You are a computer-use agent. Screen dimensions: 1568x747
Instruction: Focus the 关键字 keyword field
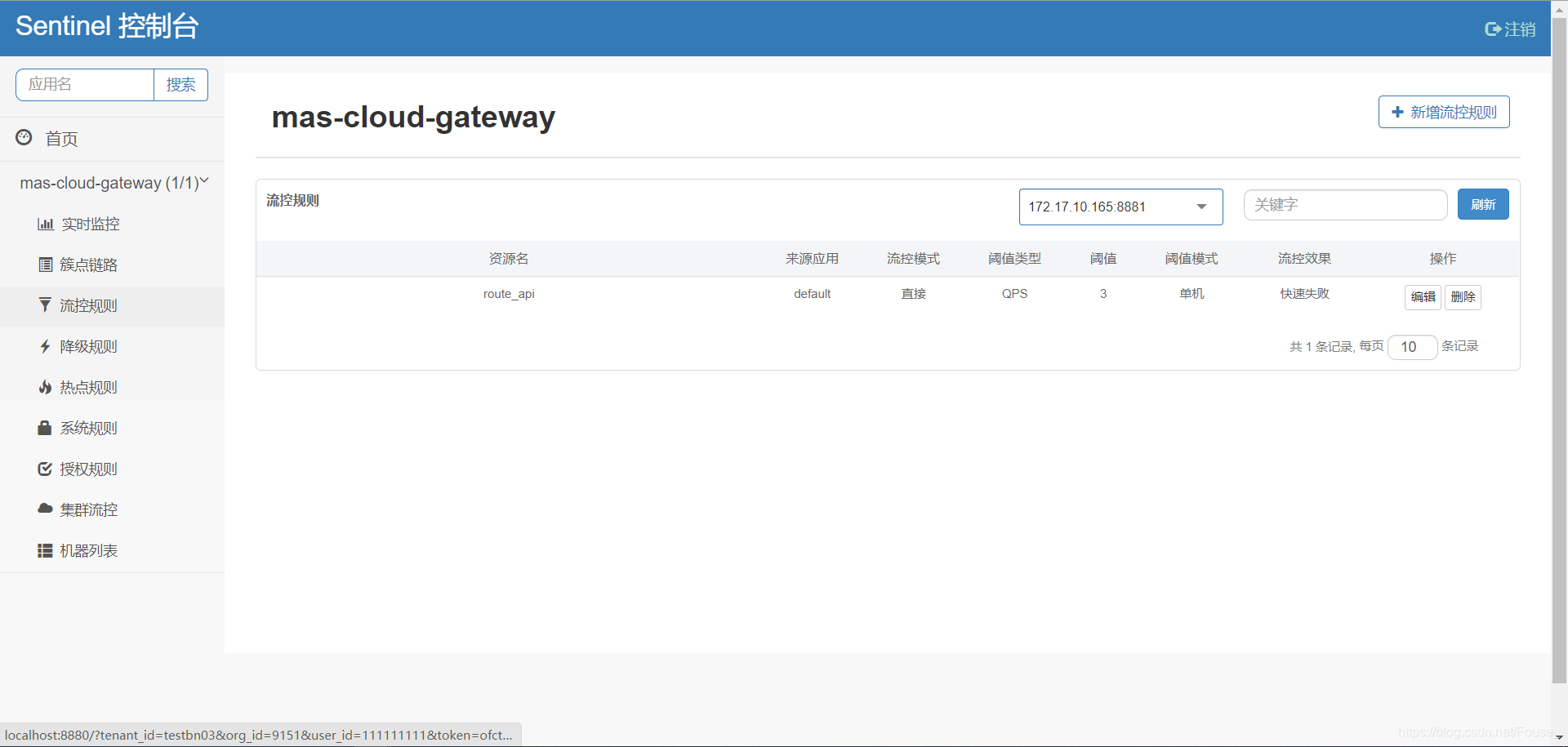(1345, 205)
